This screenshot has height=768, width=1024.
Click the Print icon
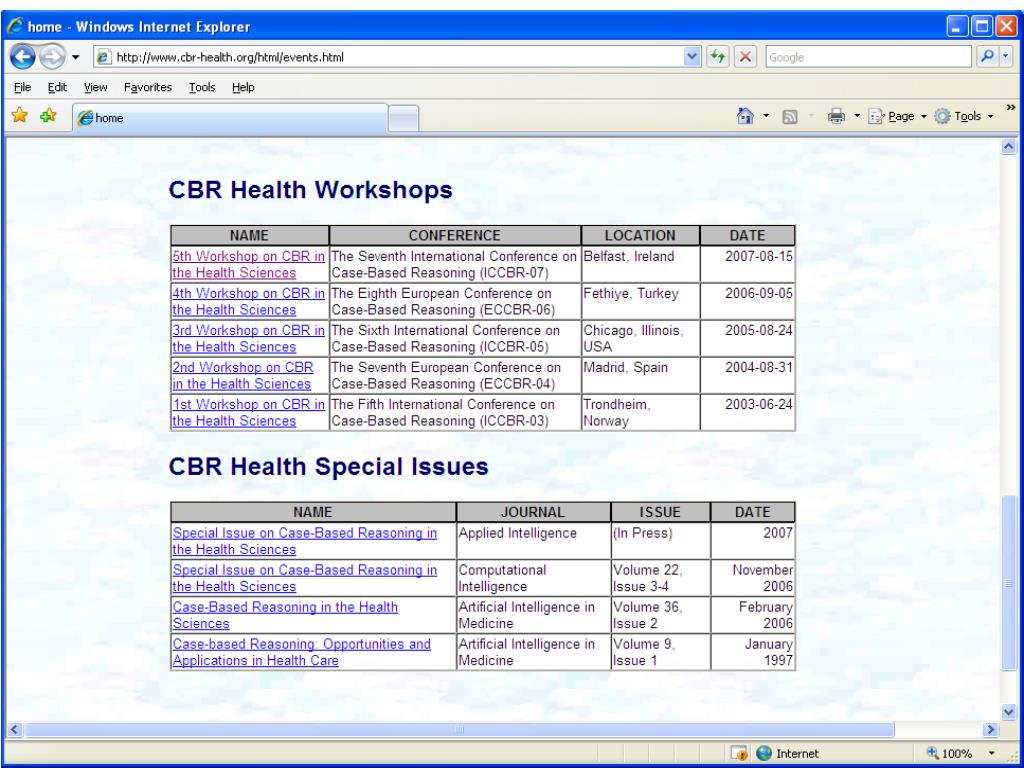pos(836,117)
